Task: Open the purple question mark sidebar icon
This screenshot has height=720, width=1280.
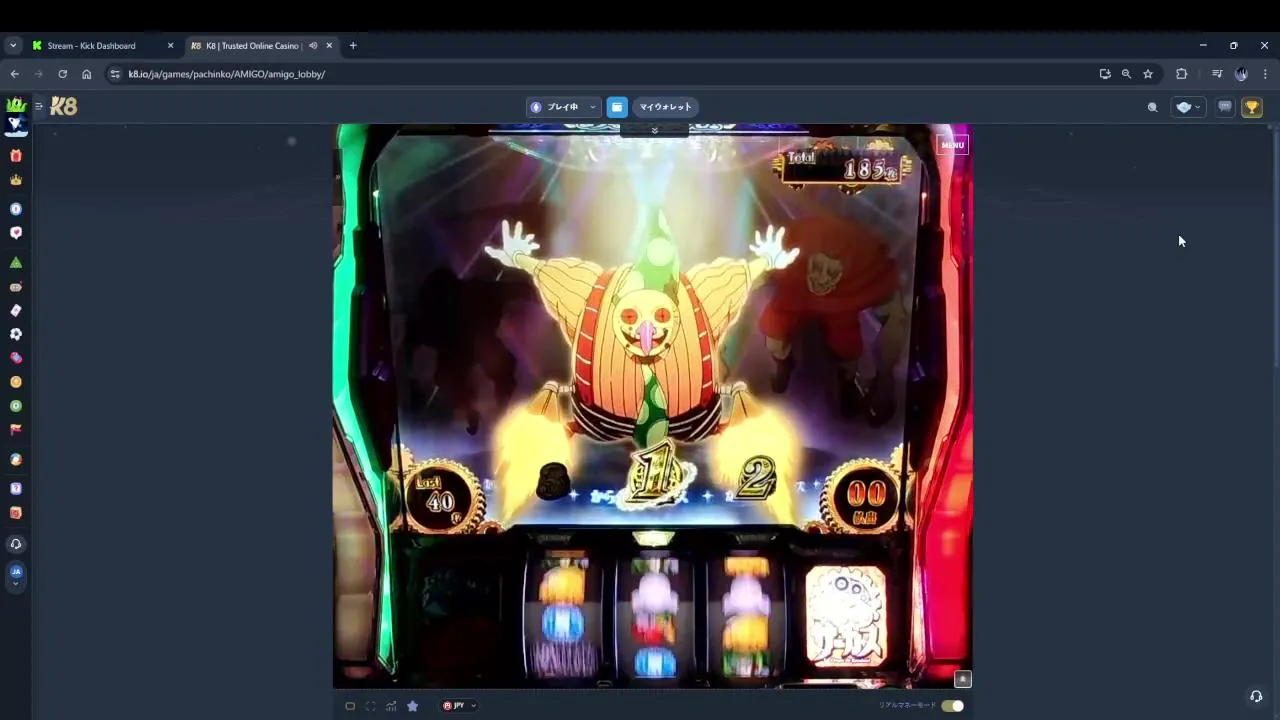Action: click(x=15, y=489)
